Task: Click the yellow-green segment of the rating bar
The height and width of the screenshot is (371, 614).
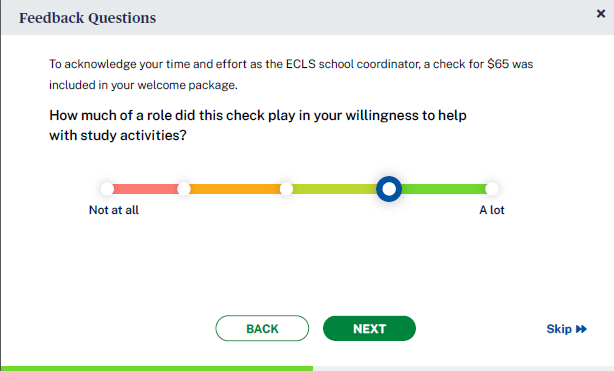Action: point(334,189)
